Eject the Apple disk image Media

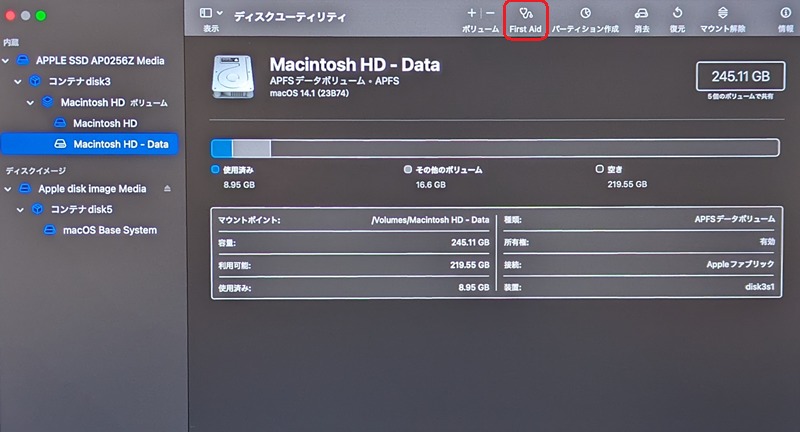[x=167, y=189]
